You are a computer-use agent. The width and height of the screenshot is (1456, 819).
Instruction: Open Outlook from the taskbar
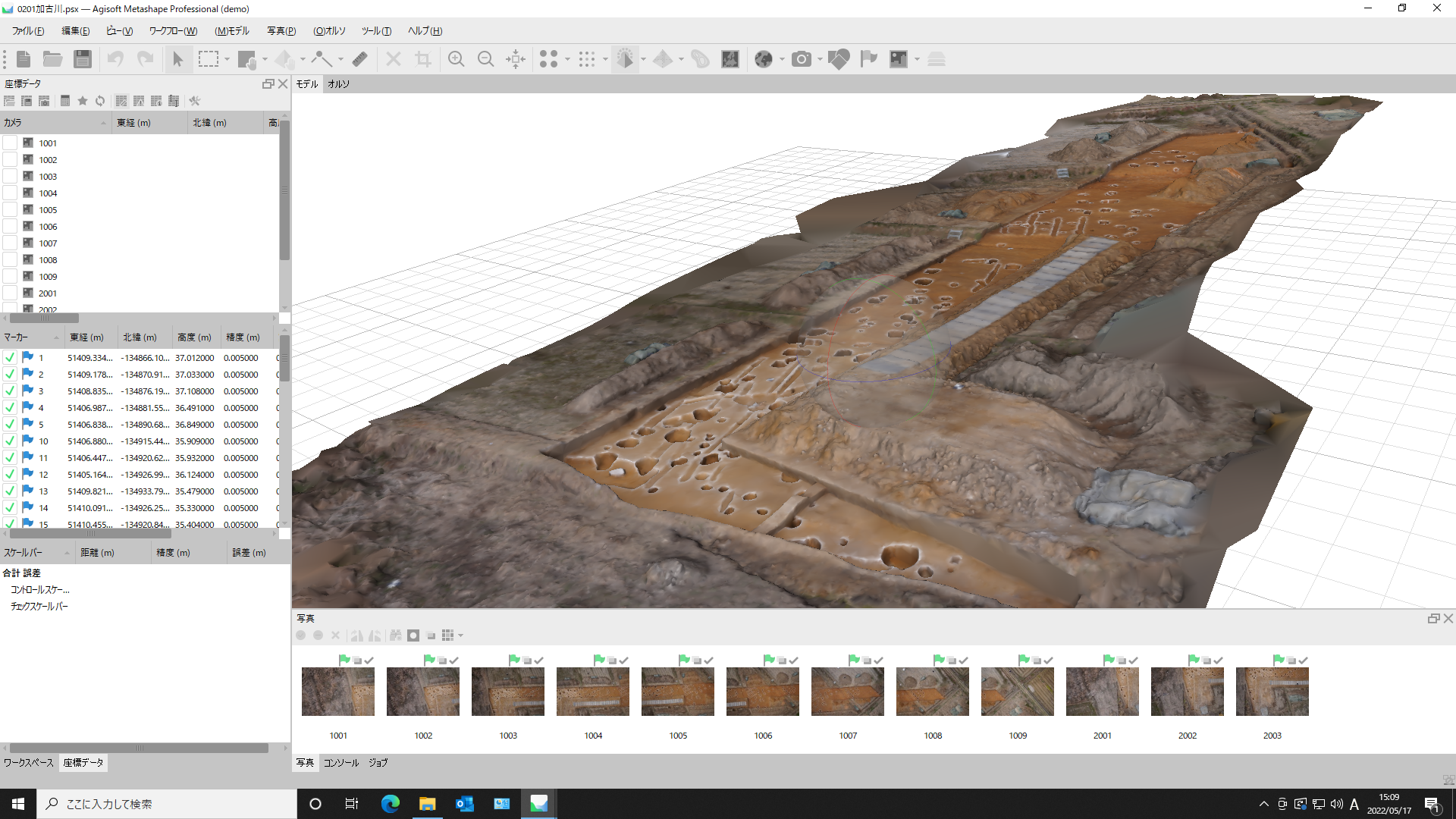(x=464, y=804)
